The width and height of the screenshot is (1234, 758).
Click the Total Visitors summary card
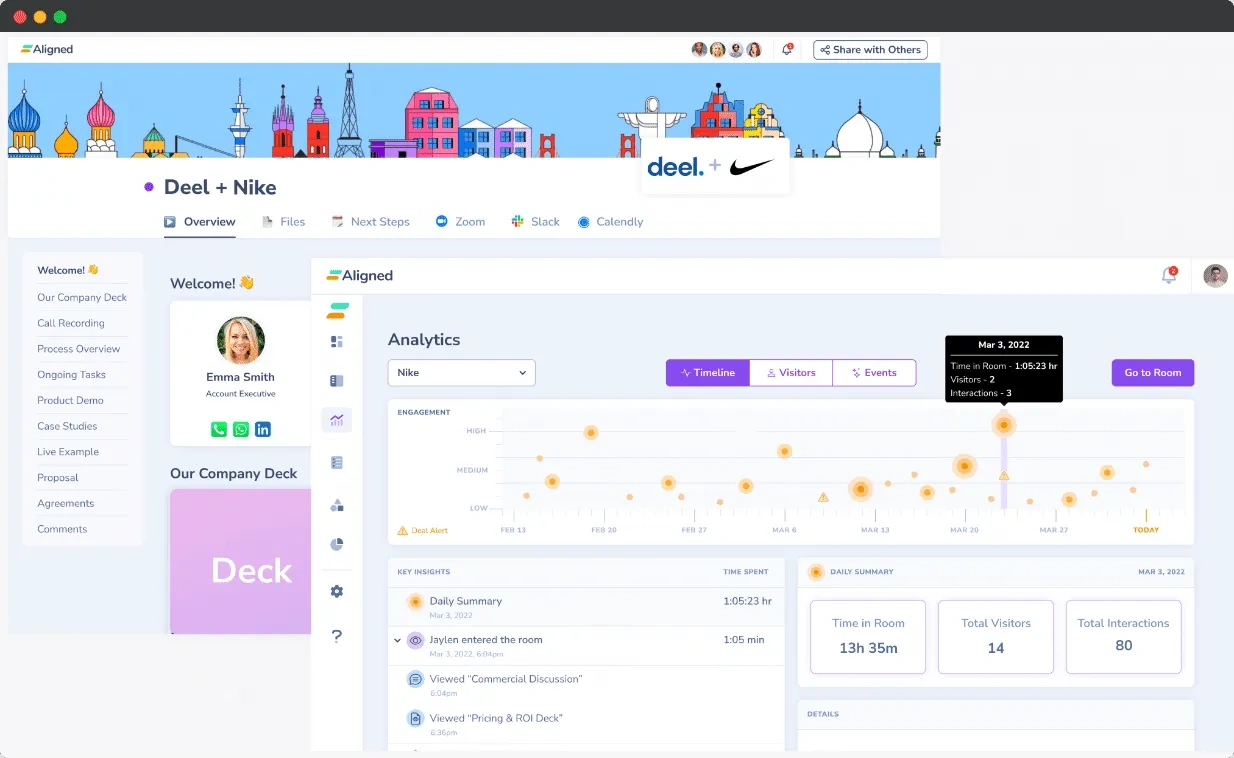996,637
